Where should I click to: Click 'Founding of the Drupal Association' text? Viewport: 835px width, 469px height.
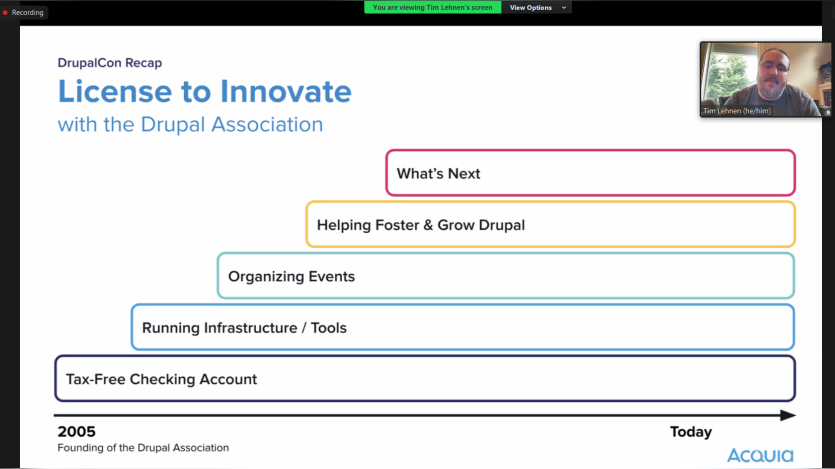[x=143, y=448]
